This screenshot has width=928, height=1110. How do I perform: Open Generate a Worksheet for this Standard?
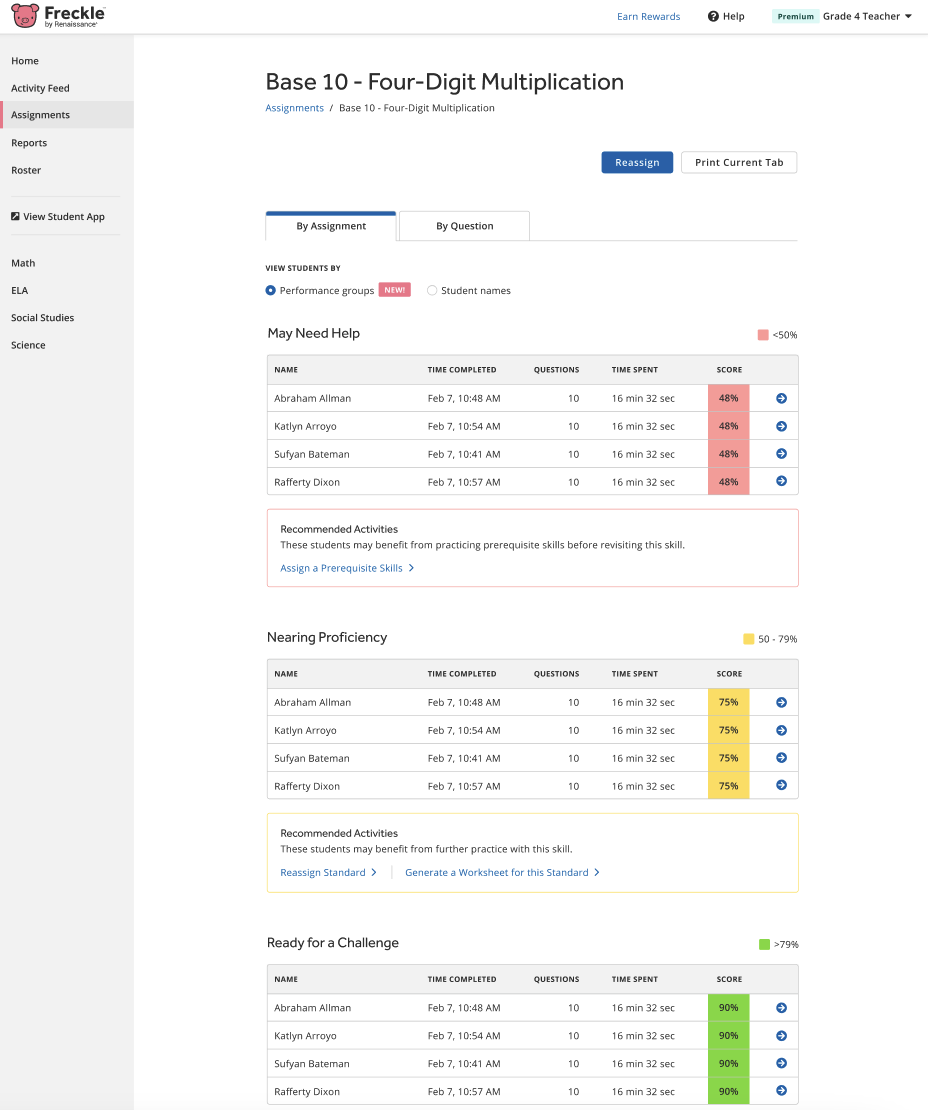pyautogui.click(x=502, y=872)
